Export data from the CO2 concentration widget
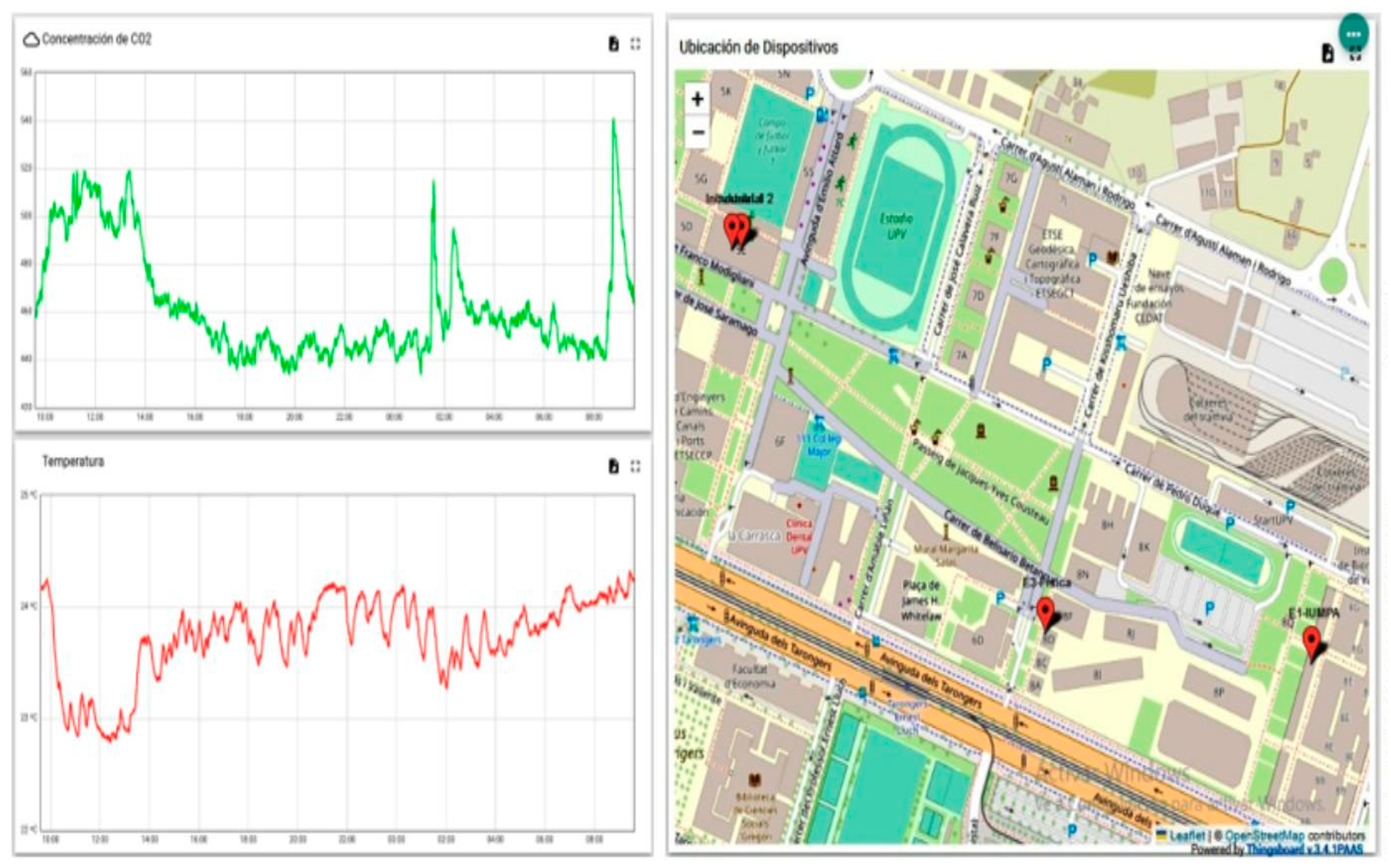1391x868 pixels. click(613, 44)
